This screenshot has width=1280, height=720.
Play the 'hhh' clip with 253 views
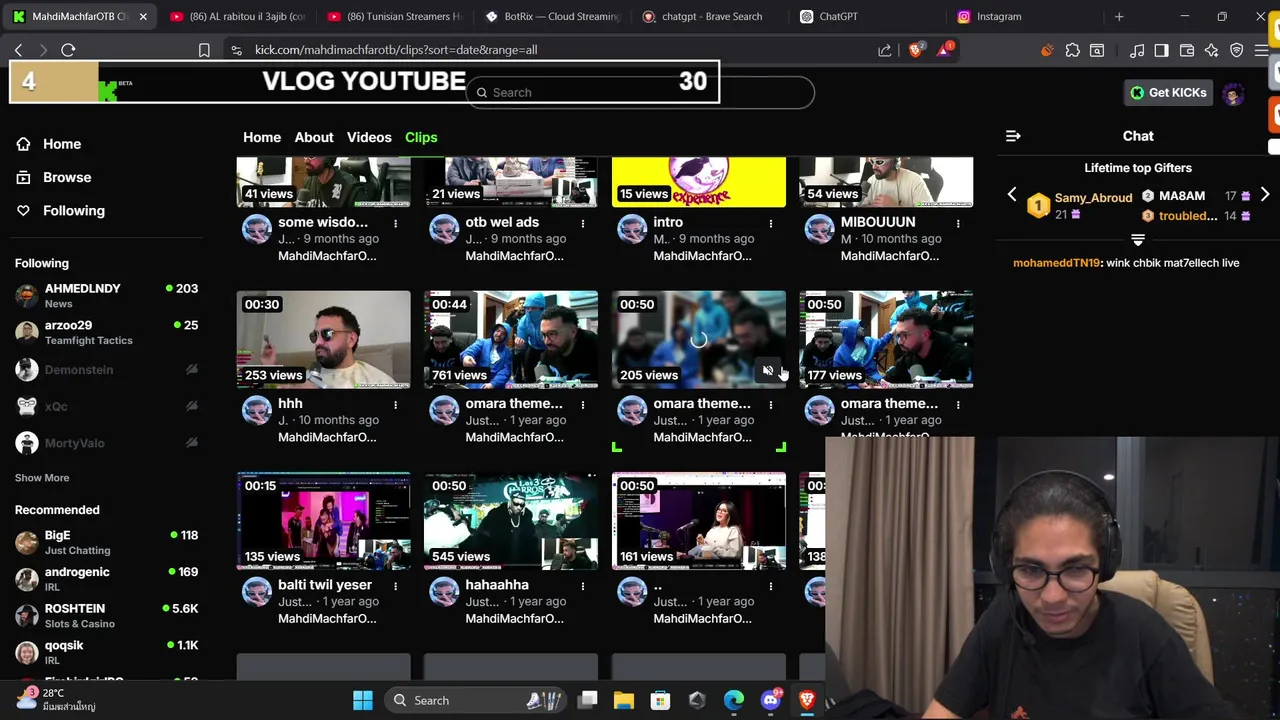point(323,339)
